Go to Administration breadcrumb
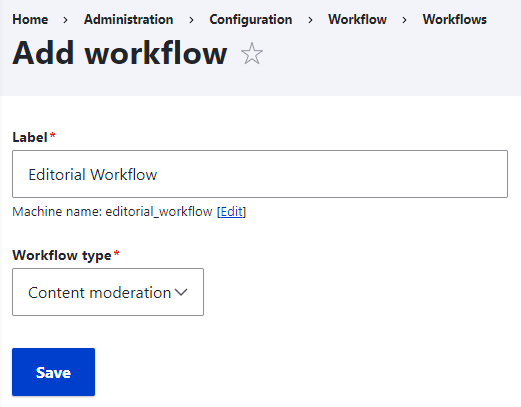The height and width of the screenshot is (407, 521). click(x=129, y=19)
